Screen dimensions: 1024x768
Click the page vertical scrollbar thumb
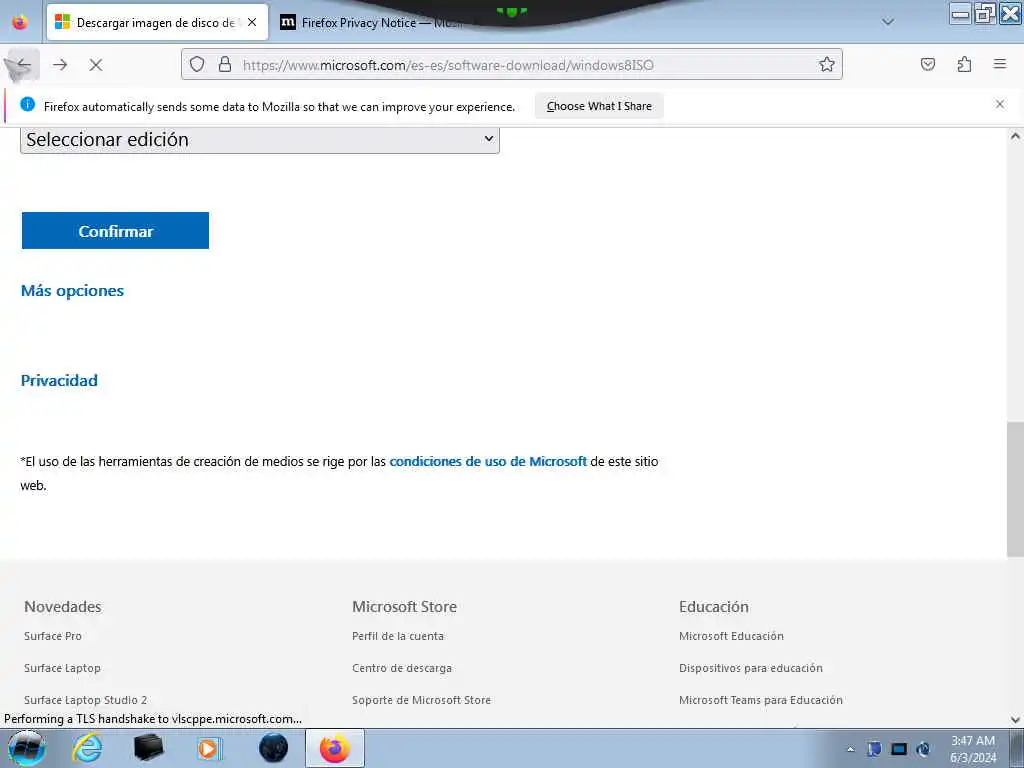click(1015, 489)
